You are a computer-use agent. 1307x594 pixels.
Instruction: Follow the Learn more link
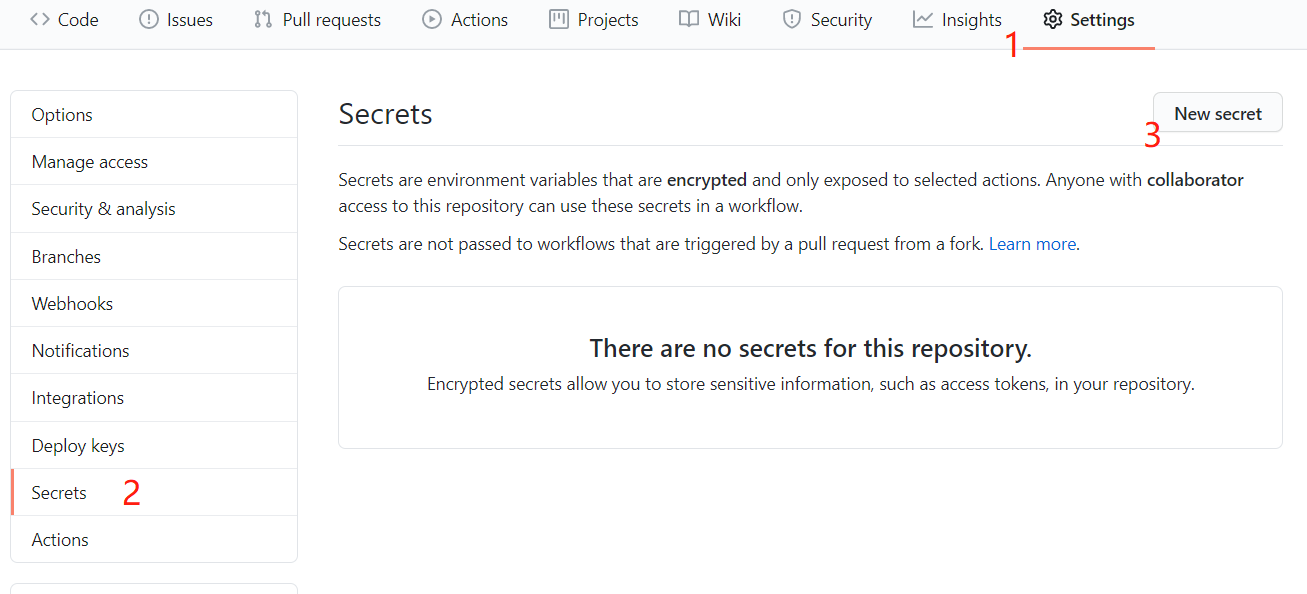coord(1032,244)
